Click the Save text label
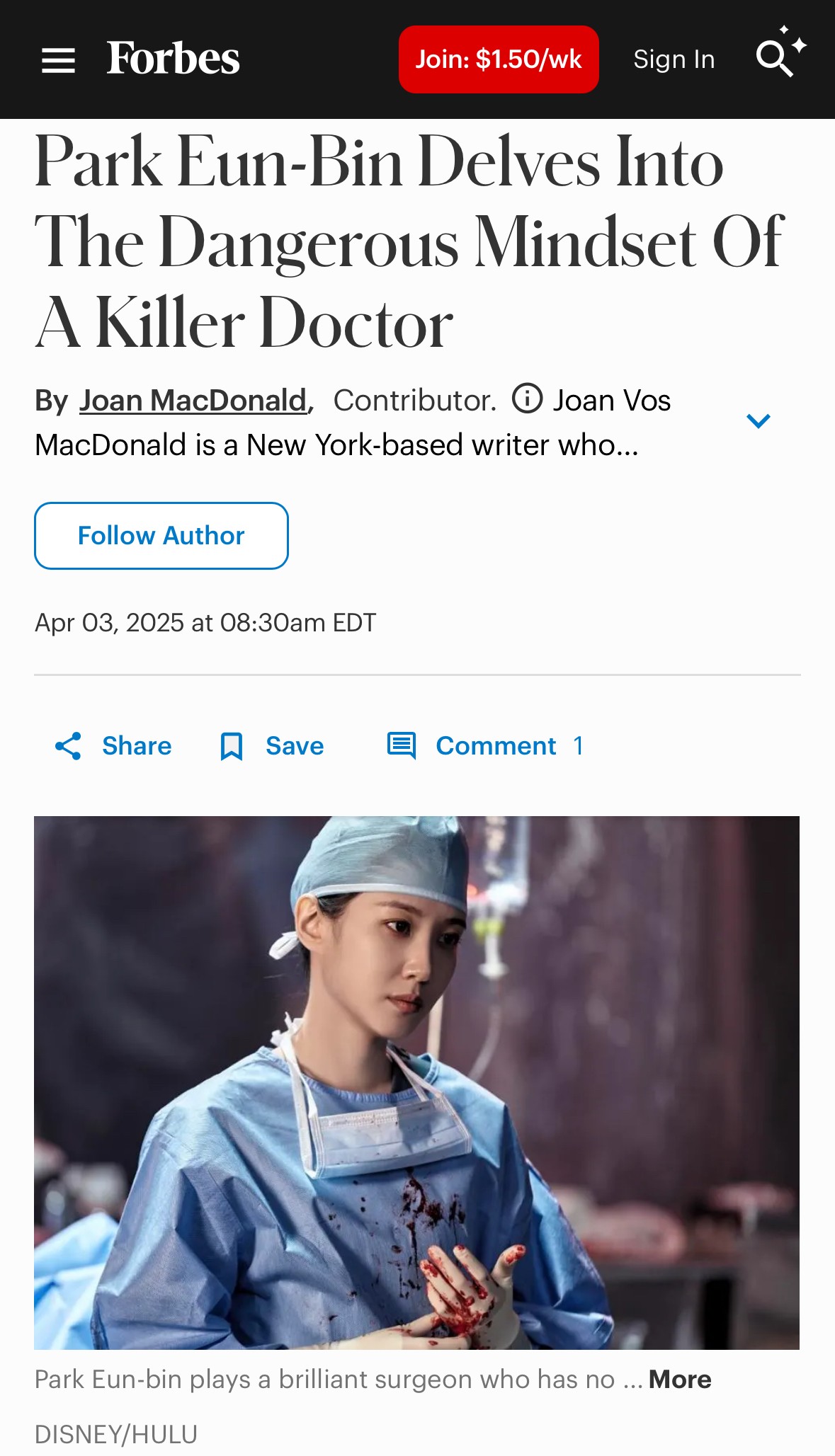 click(x=295, y=746)
